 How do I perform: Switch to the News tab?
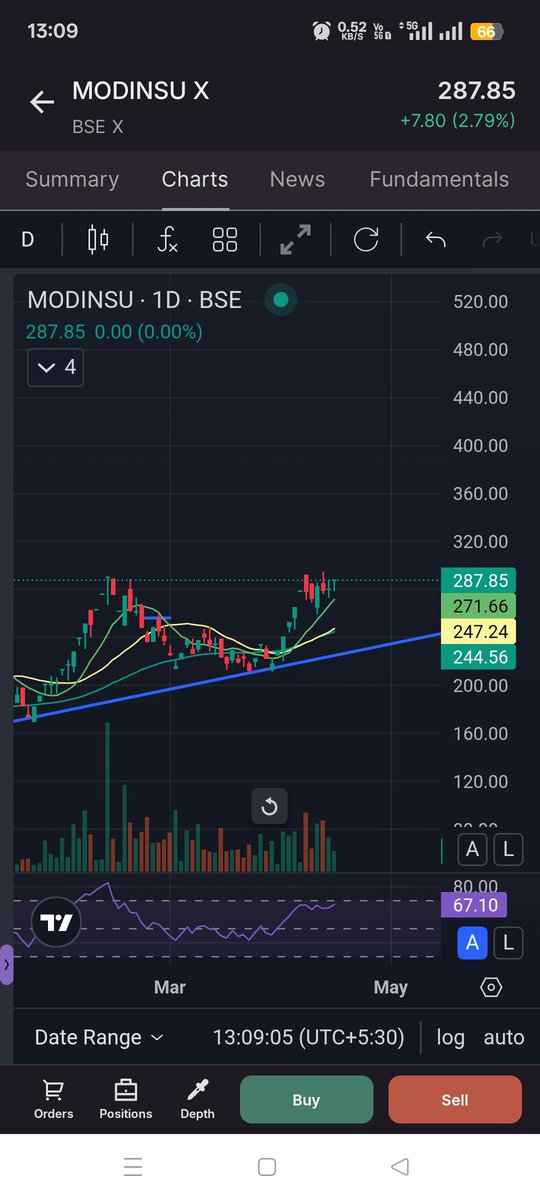(x=297, y=179)
